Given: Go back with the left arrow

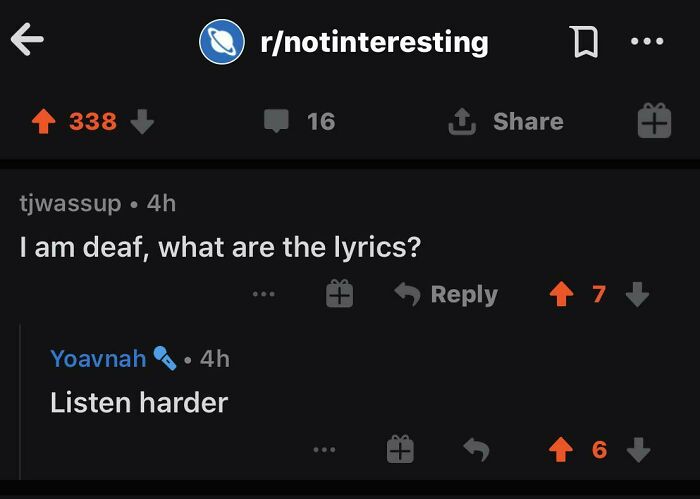Looking at the screenshot, I should click(x=27, y=41).
